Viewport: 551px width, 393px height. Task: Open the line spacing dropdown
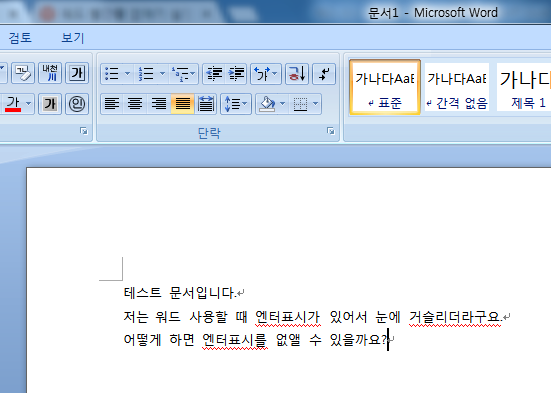(x=236, y=104)
